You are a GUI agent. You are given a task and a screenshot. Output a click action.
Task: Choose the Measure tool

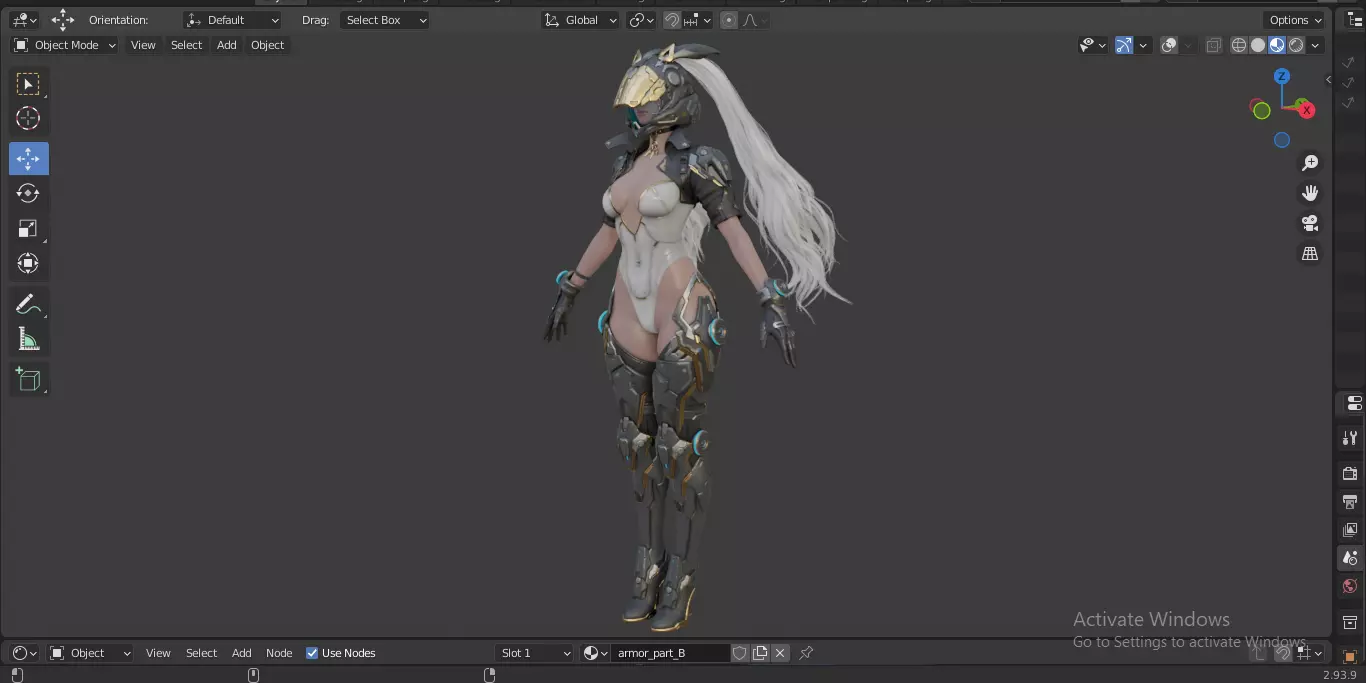28,340
